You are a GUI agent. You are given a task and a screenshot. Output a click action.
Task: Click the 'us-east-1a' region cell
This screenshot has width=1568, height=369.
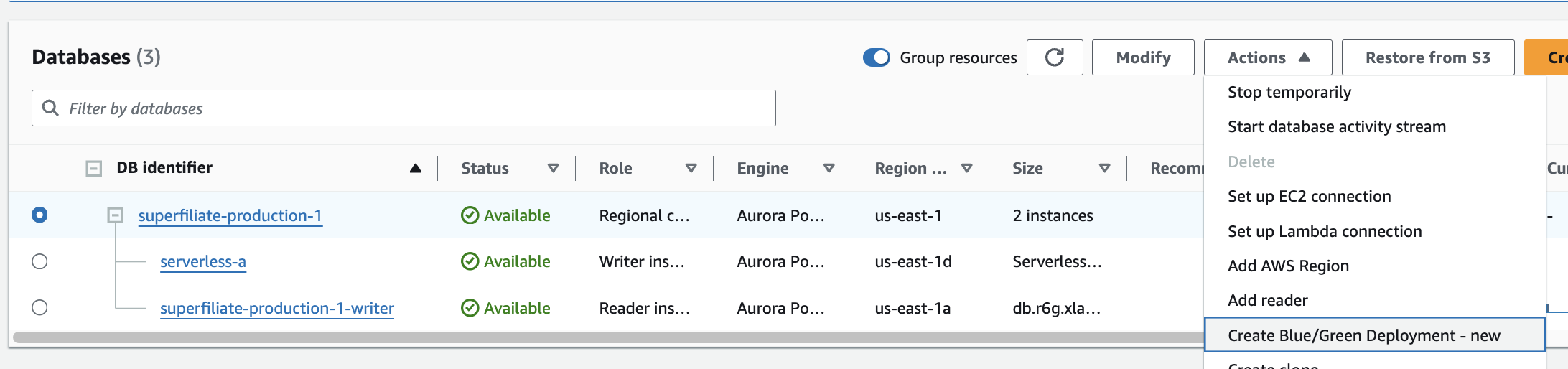[x=913, y=308]
